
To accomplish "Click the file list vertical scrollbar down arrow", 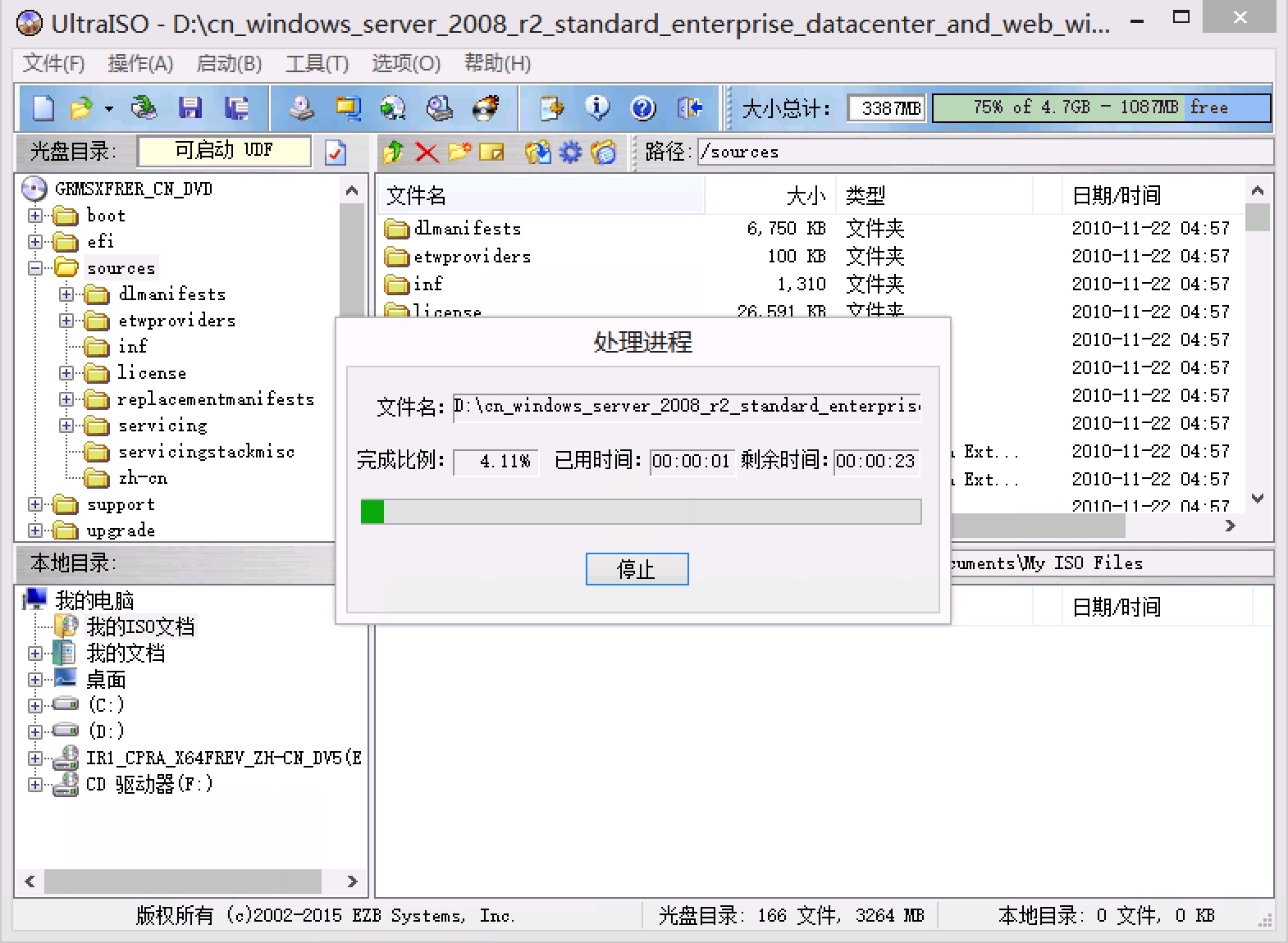I will [x=1258, y=498].
